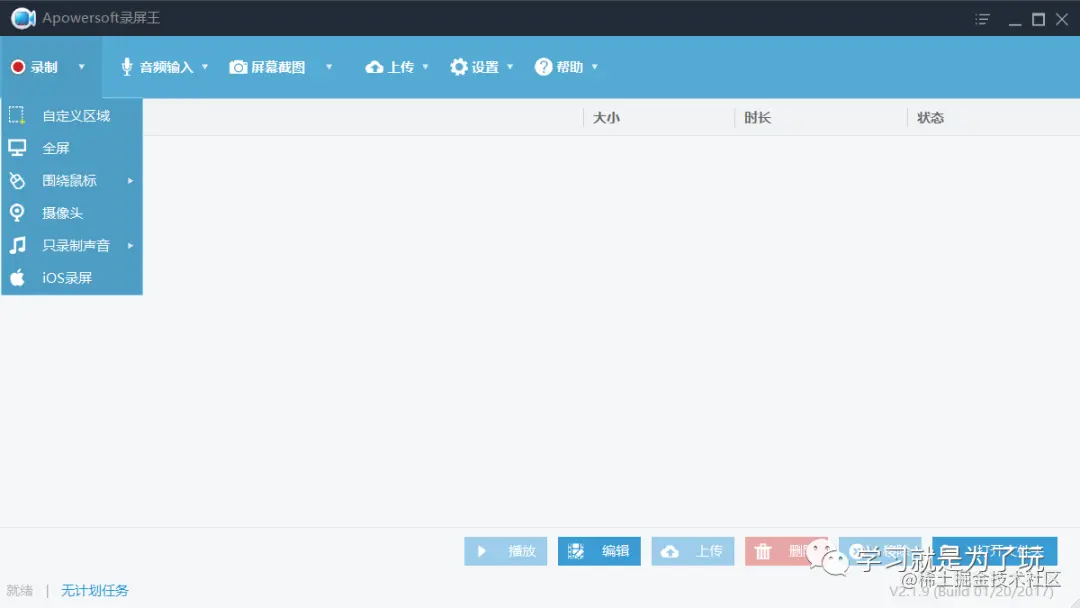This screenshot has width=1080, height=608.
Task: Choose 摄像头 recording option
Action: 72,213
